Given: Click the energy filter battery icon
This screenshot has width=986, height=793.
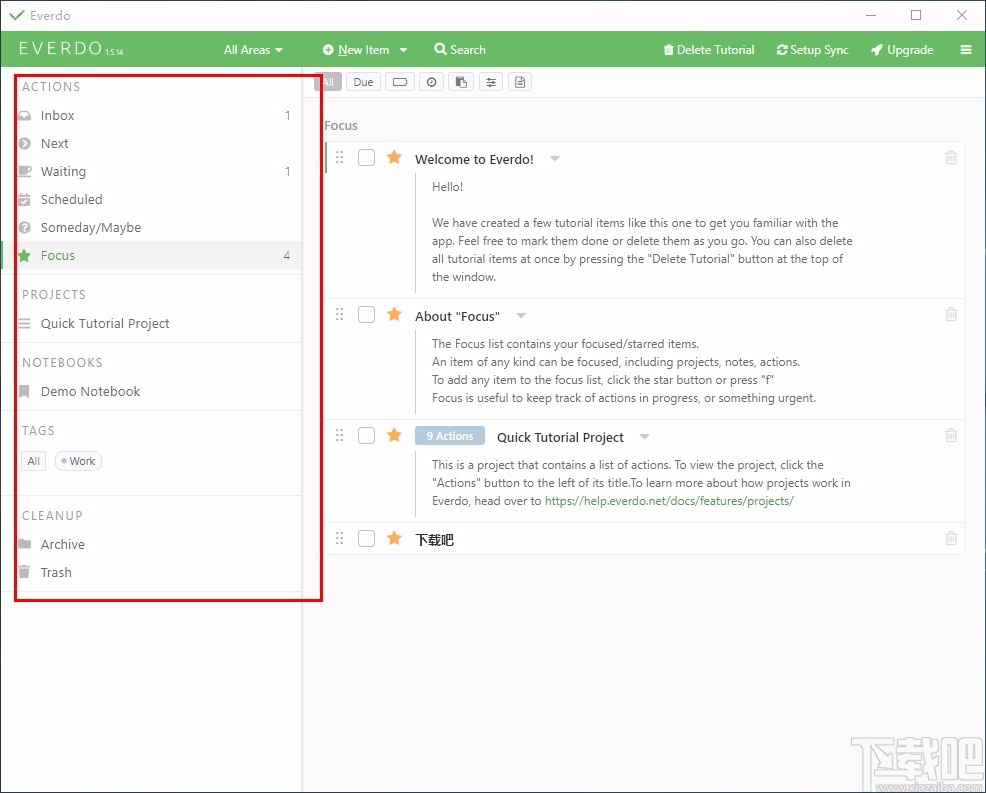Looking at the screenshot, I should coord(400,82).
